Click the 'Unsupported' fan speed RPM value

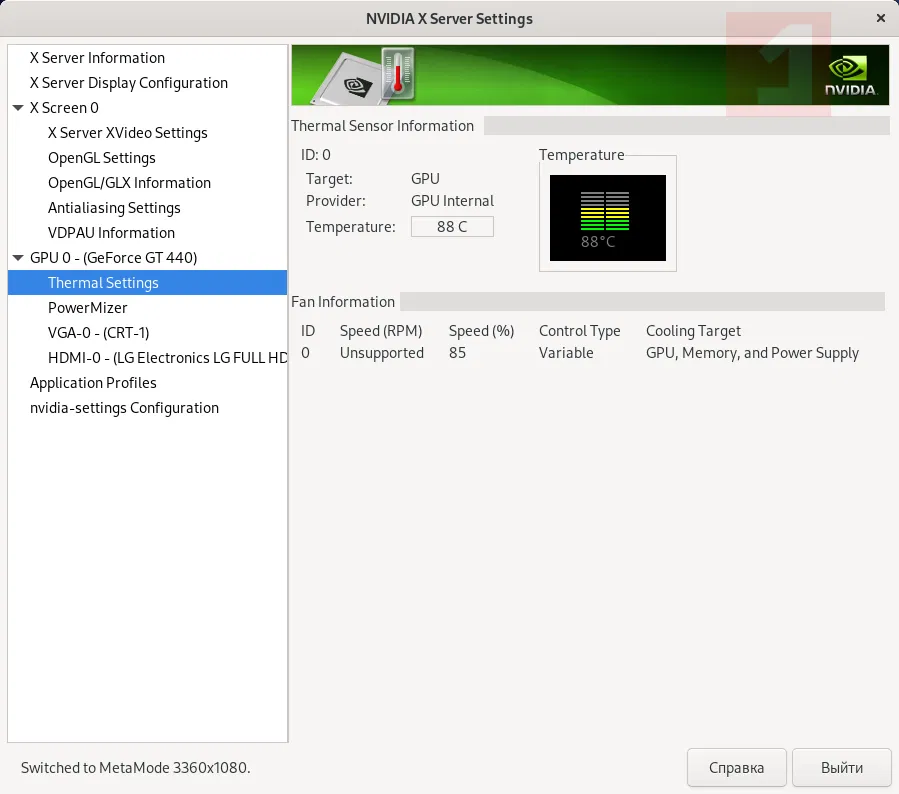tap(382, 353)
